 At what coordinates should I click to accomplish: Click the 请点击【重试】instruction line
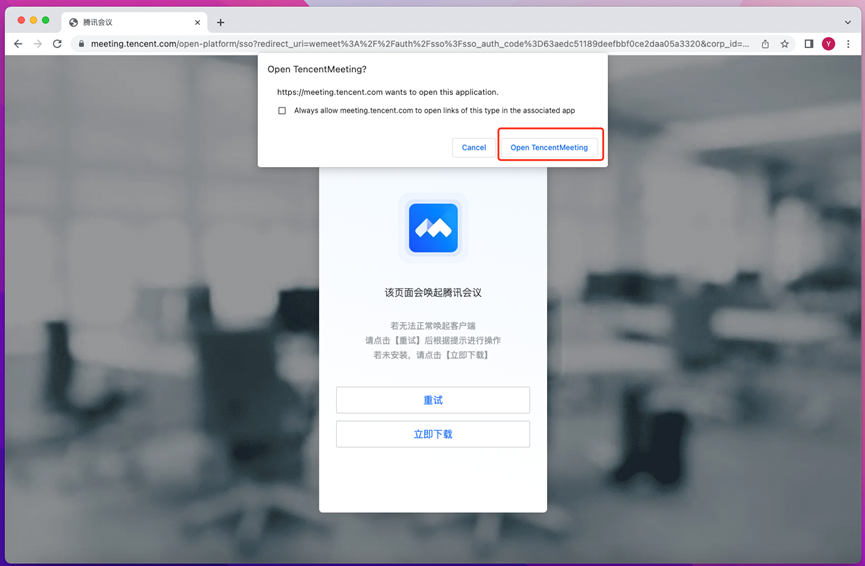tap(433, 340)
